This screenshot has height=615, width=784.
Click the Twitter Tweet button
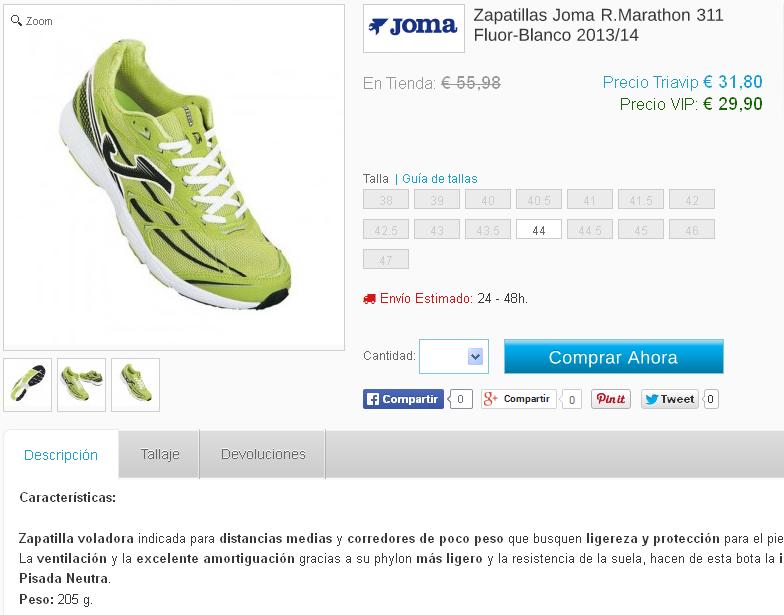pyautogui.click(x=670, y=399)
